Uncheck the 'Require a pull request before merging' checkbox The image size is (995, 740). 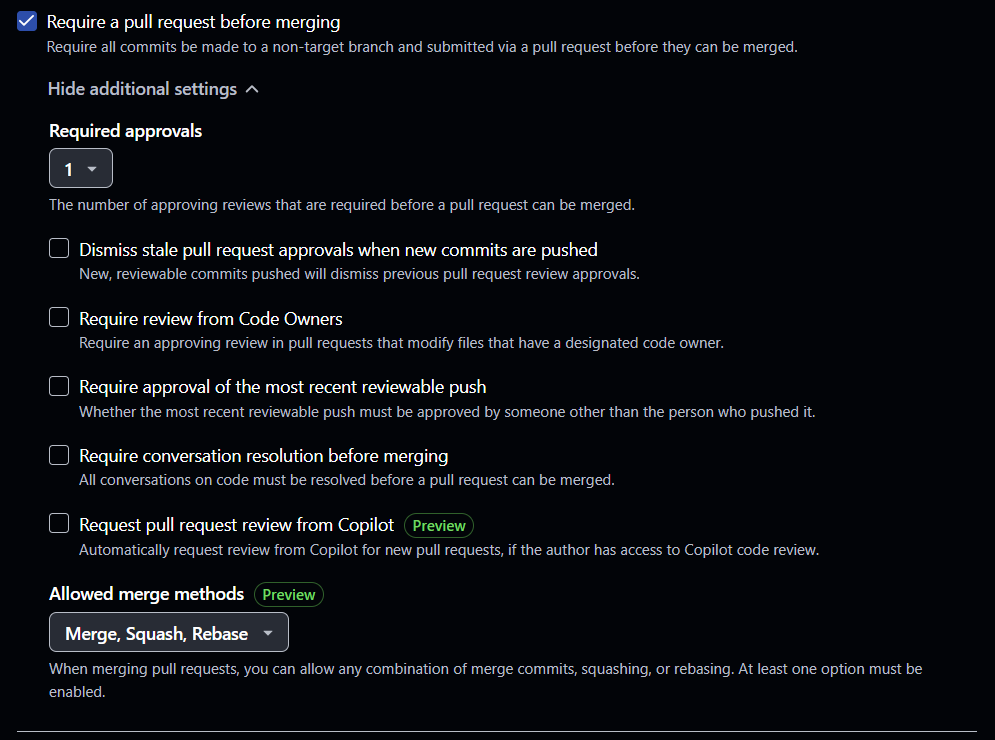point(28,21)
